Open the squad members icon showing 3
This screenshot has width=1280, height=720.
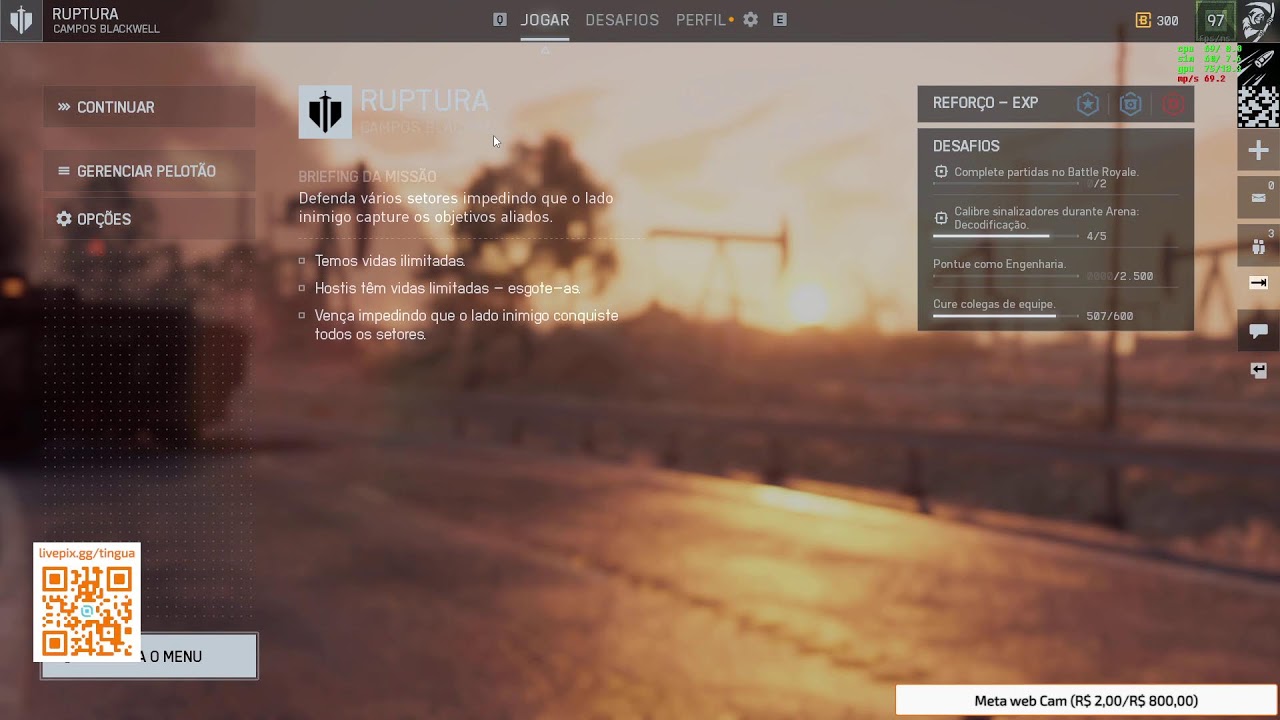coord(1259,245)
